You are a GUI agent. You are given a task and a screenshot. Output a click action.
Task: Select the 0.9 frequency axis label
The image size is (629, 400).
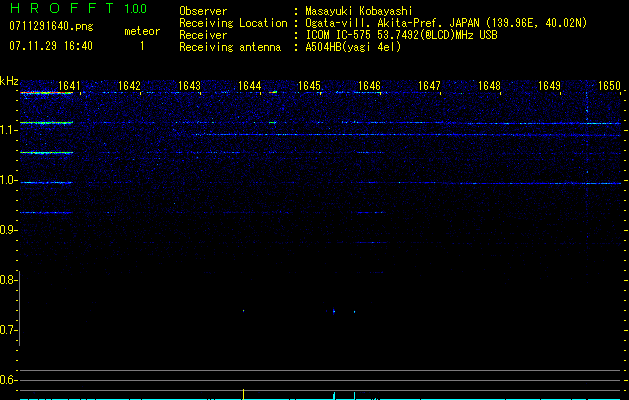click(x=9, y=230)
